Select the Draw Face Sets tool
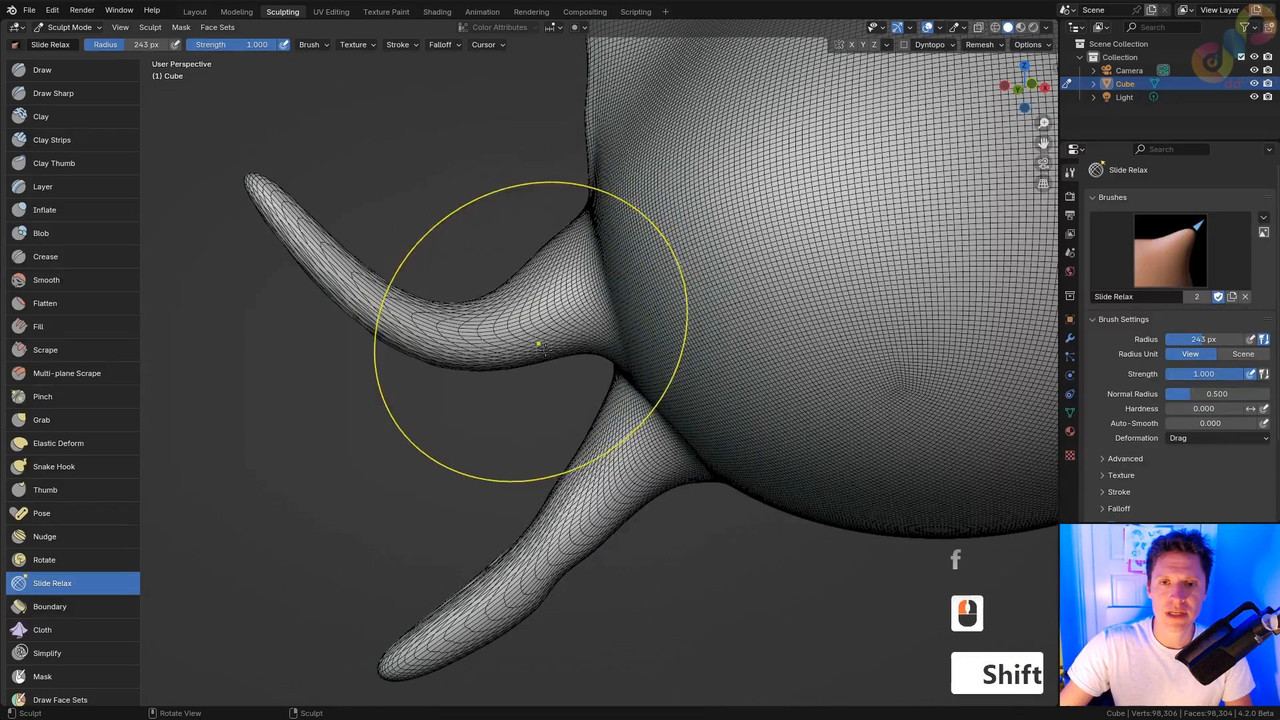Screen dimensions: 1280x720 pyautogui.click(x=72, y=700)
